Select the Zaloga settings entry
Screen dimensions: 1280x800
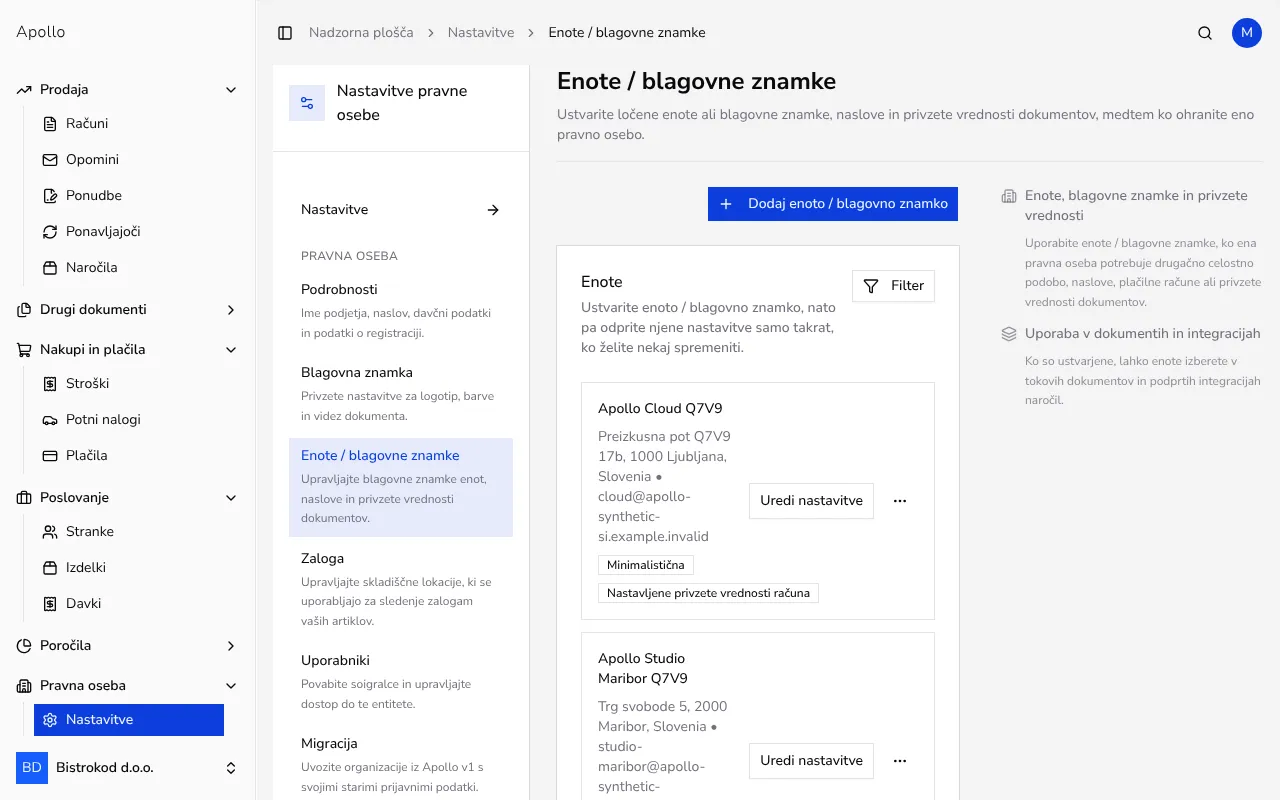pos(401,589)
